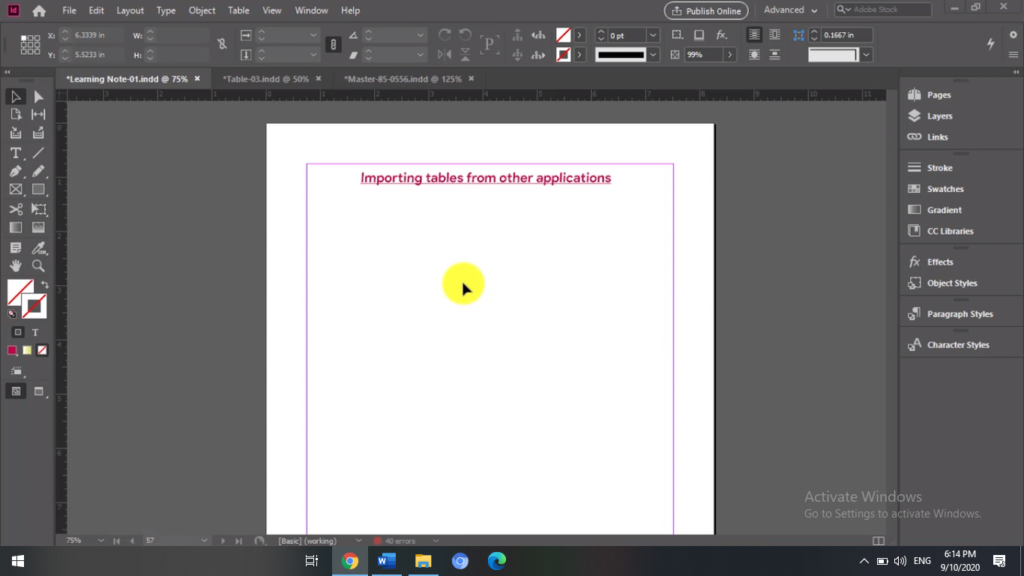Open the Character Styles panel
The image size is (1024, 576).
point(957,345)
